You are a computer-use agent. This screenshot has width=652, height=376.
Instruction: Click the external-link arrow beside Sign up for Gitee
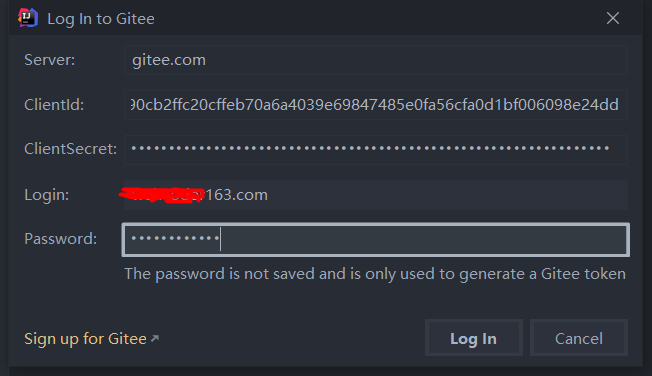155,338
